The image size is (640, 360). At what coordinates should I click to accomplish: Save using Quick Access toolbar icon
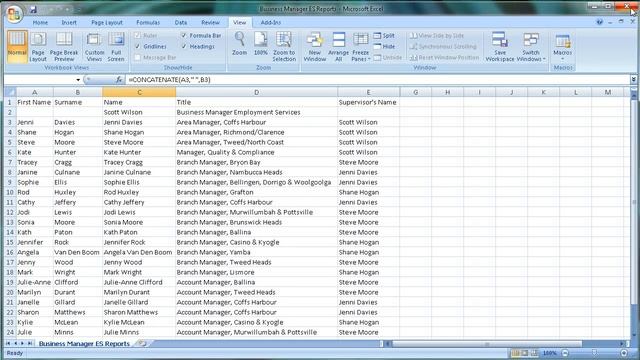coord(33,9)
